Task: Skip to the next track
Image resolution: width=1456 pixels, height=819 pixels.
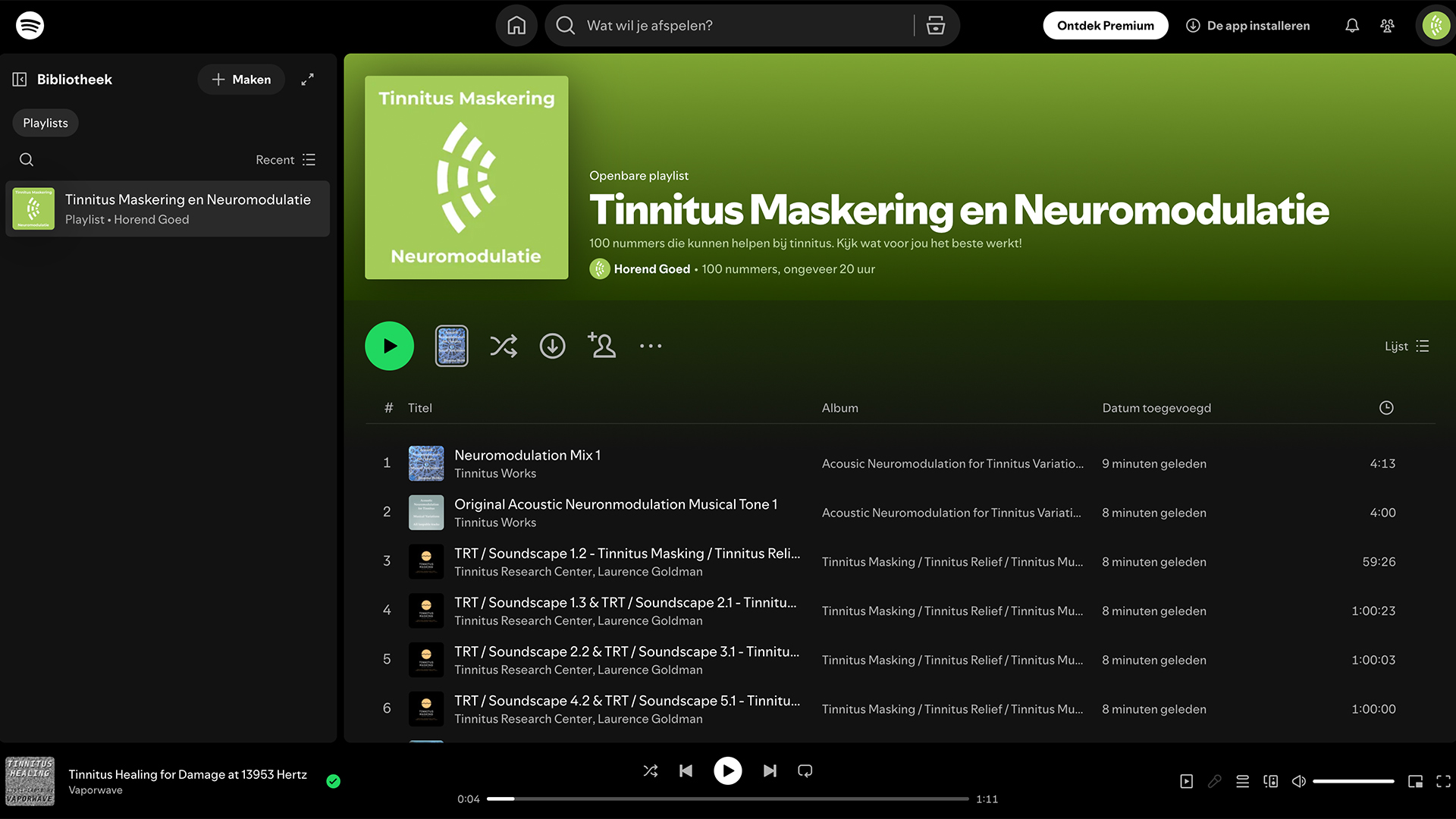Action: pos(770,770)
